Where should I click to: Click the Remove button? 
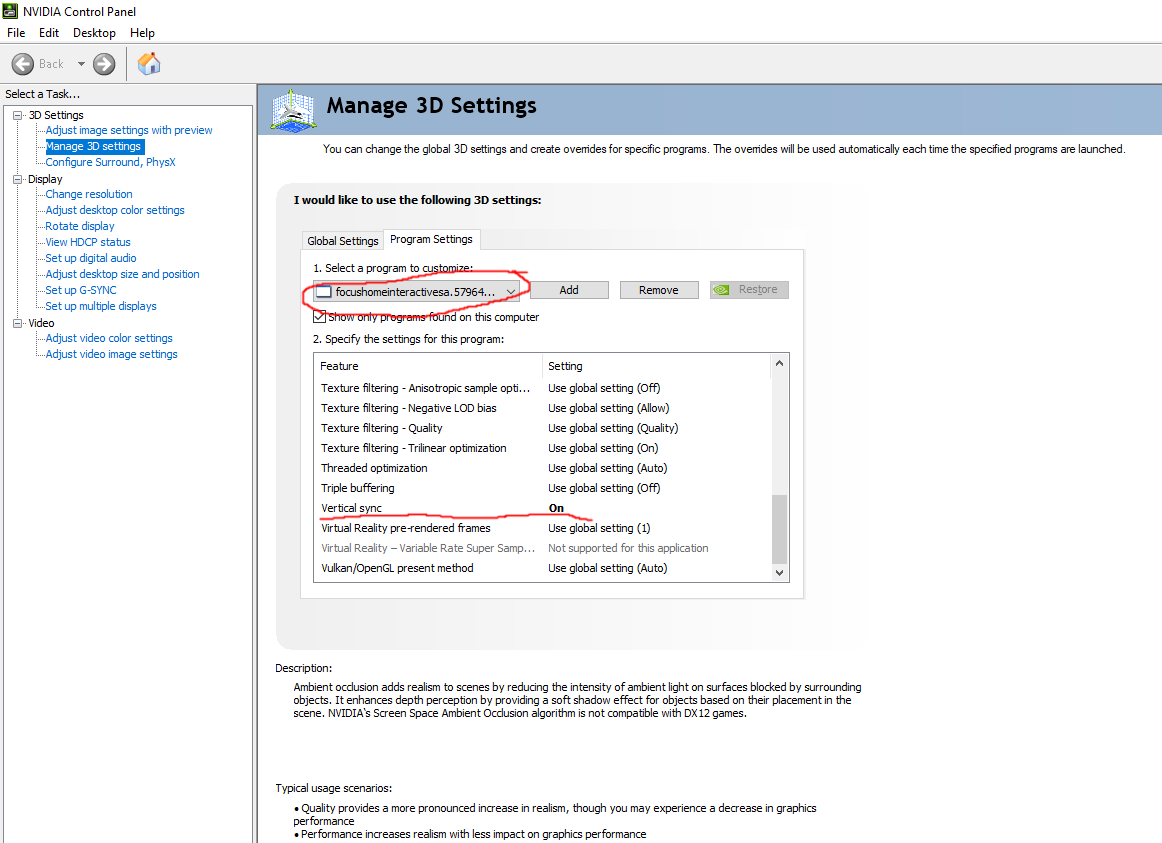coord(659,290)
